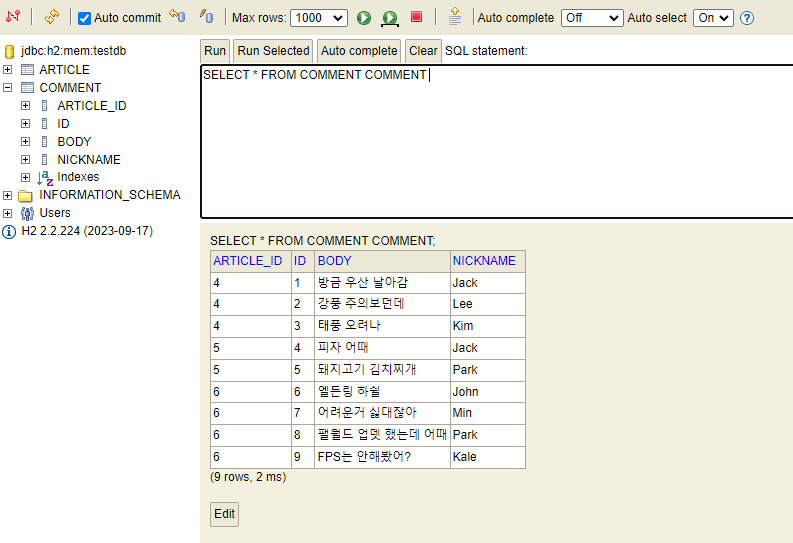793x543 pixels.
Task: Click the jdbc:h2:mem:testdb database icon
Action: tap(9, 51)
